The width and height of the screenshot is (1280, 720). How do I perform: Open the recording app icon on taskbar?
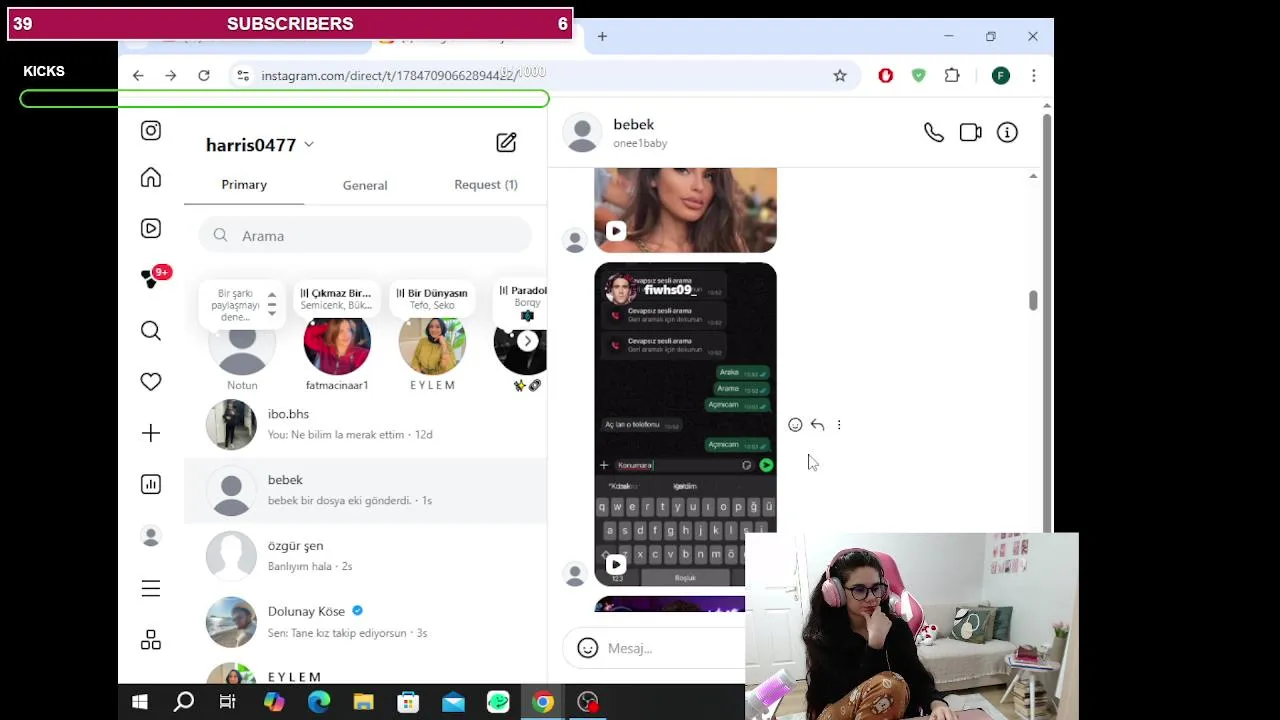coord(588,702)
